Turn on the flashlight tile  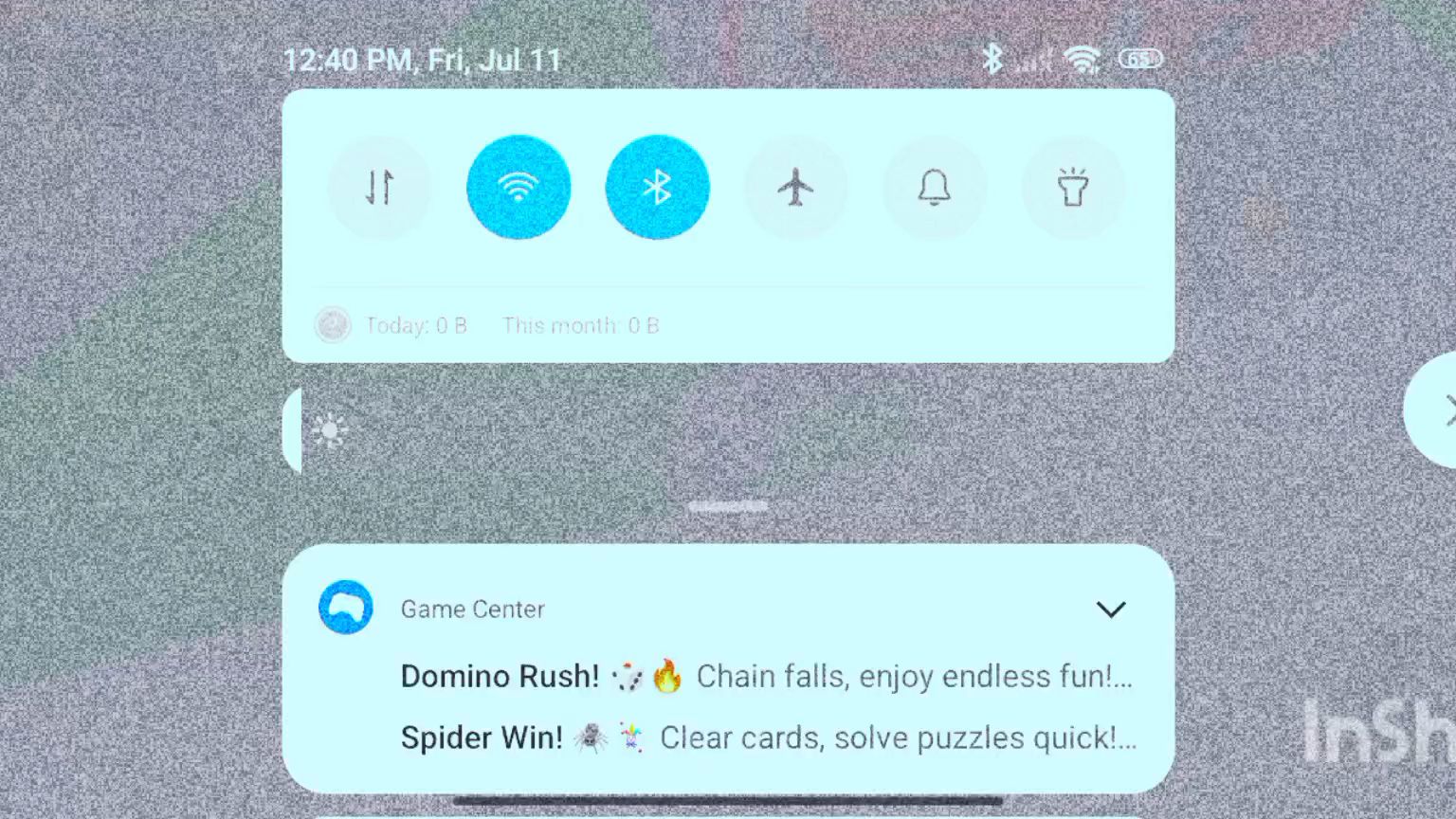(x=1073, y=188)
